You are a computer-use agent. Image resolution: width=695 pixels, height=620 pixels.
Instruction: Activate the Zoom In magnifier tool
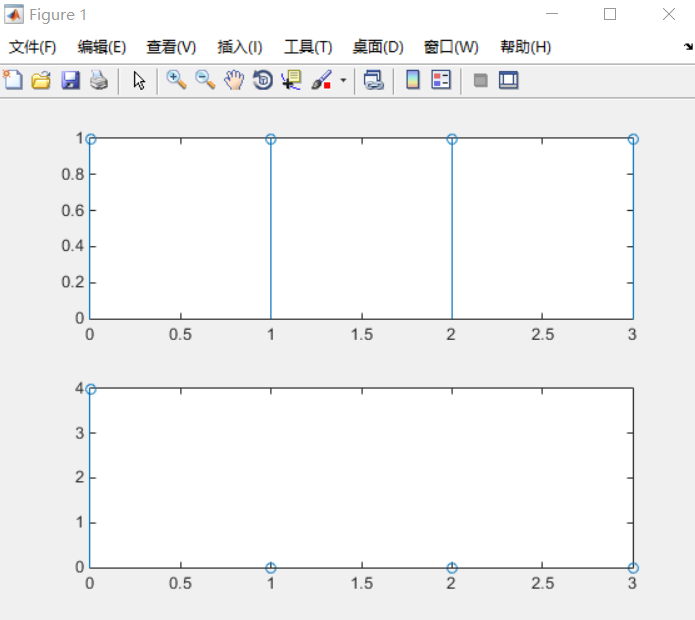point(176,80)
